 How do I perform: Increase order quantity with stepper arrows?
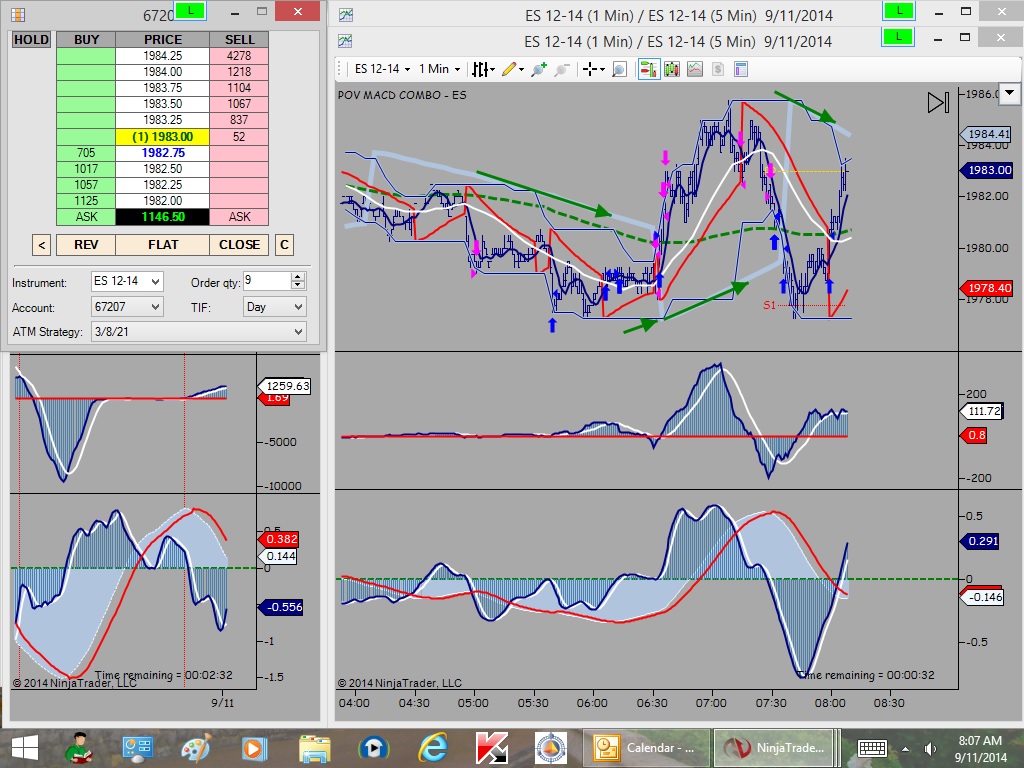point(298,277)
